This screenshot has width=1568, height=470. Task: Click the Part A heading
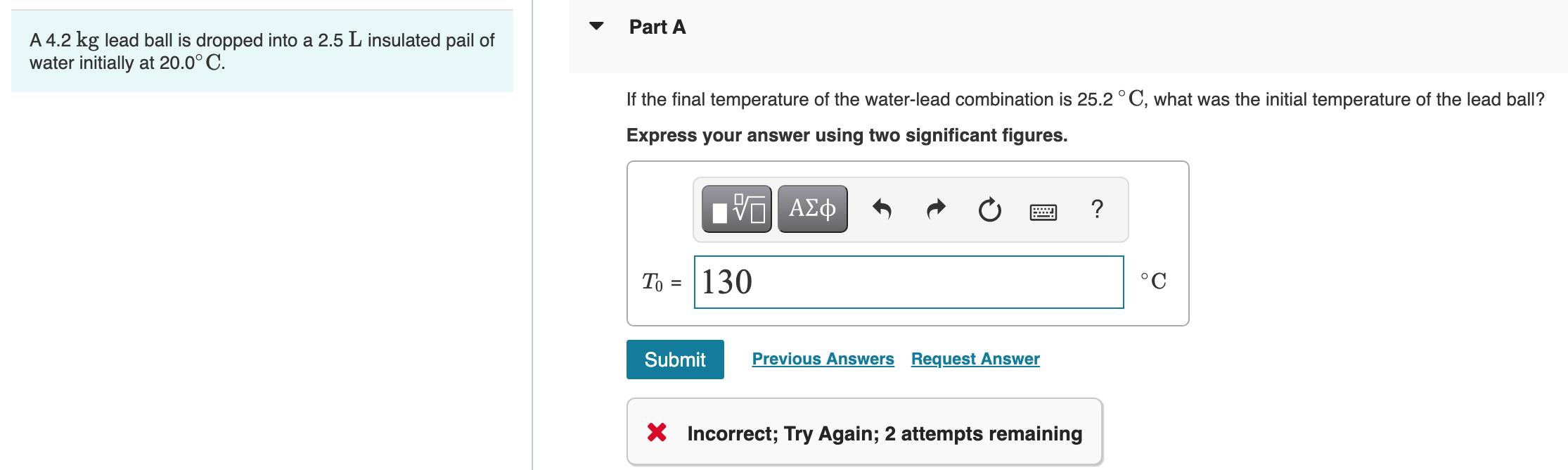coord(657,27)
